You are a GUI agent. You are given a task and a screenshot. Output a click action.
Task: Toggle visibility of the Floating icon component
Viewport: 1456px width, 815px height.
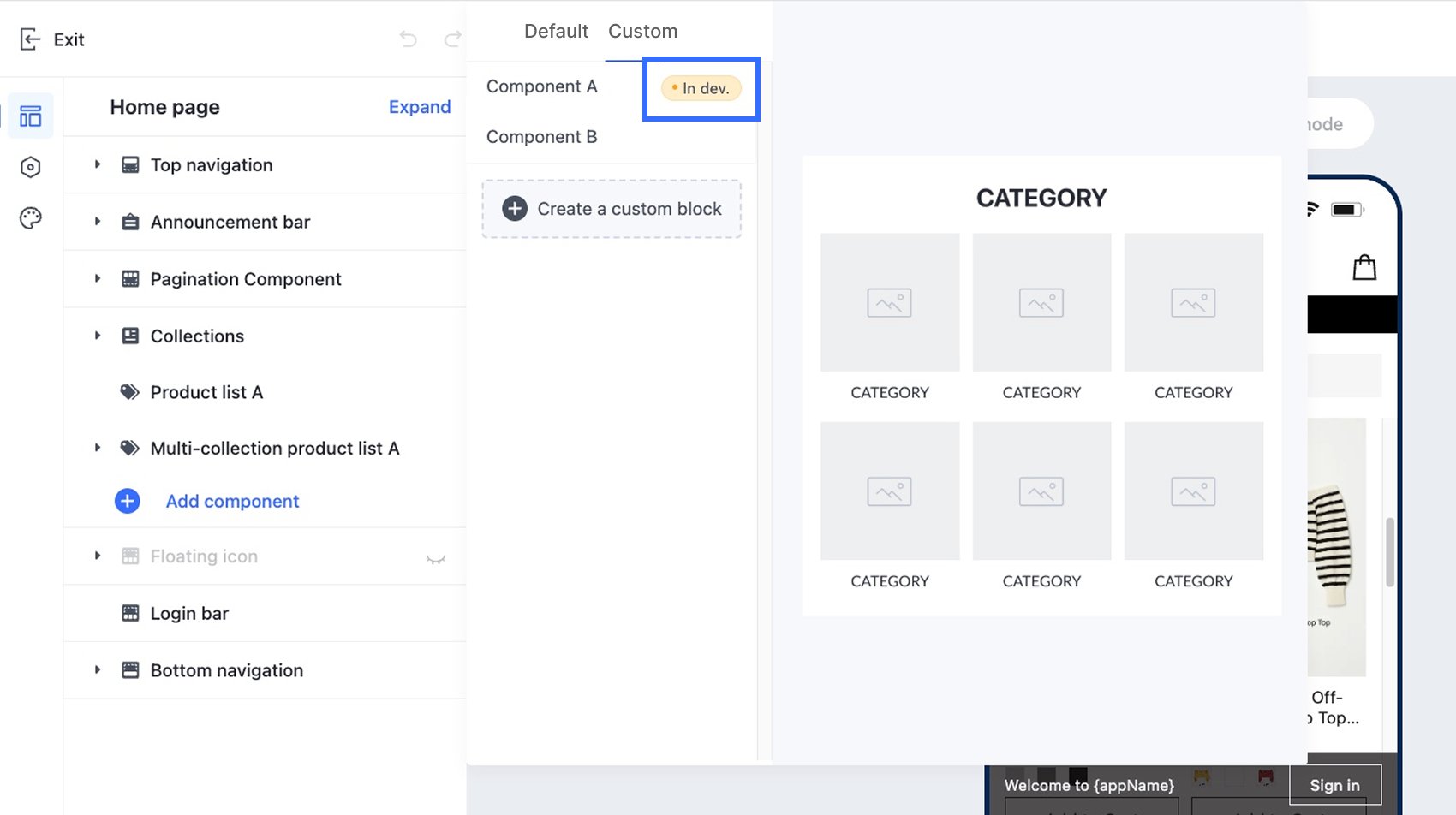click(436, 556)
